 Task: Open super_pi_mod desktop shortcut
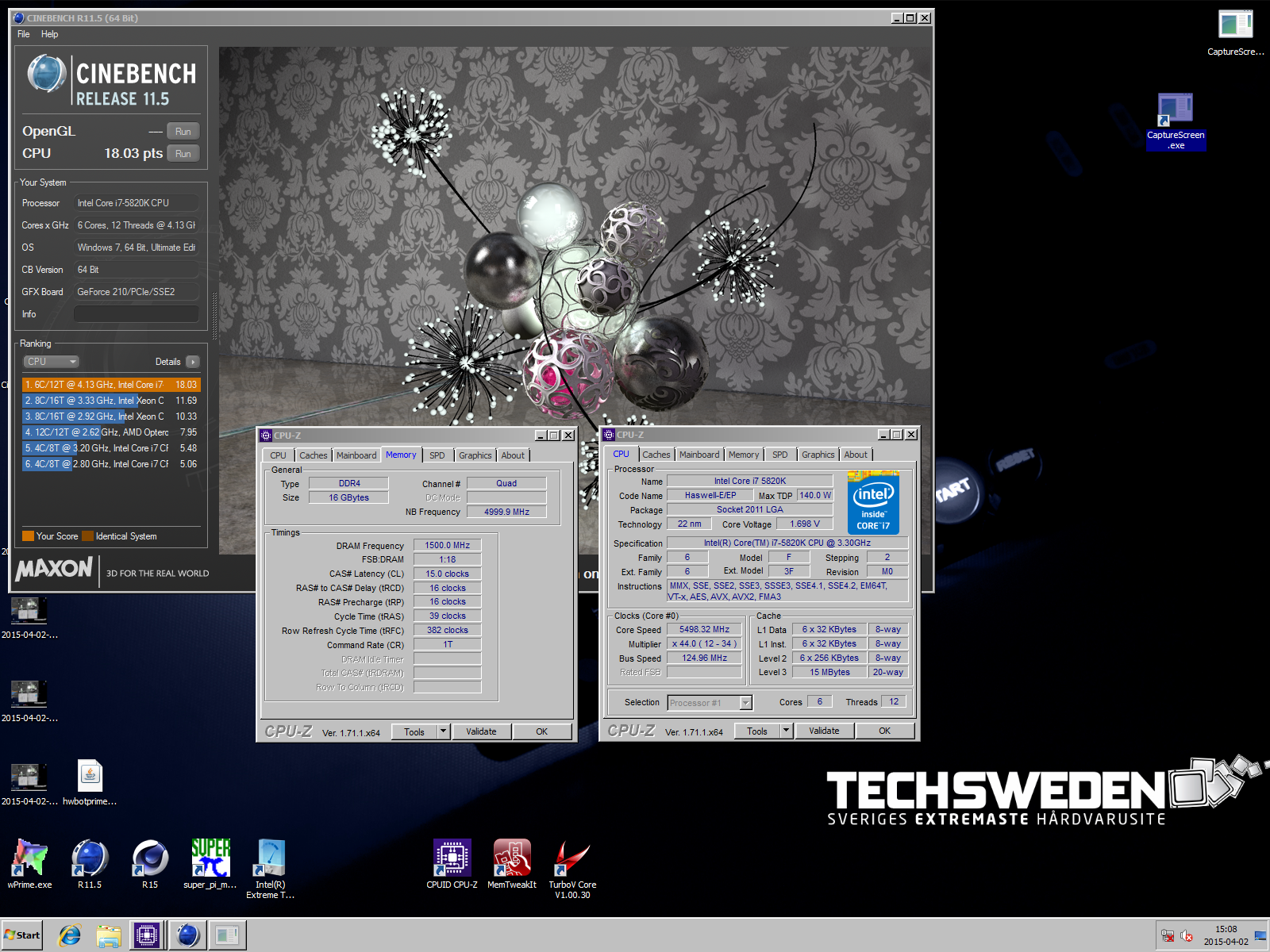point(210,863)
